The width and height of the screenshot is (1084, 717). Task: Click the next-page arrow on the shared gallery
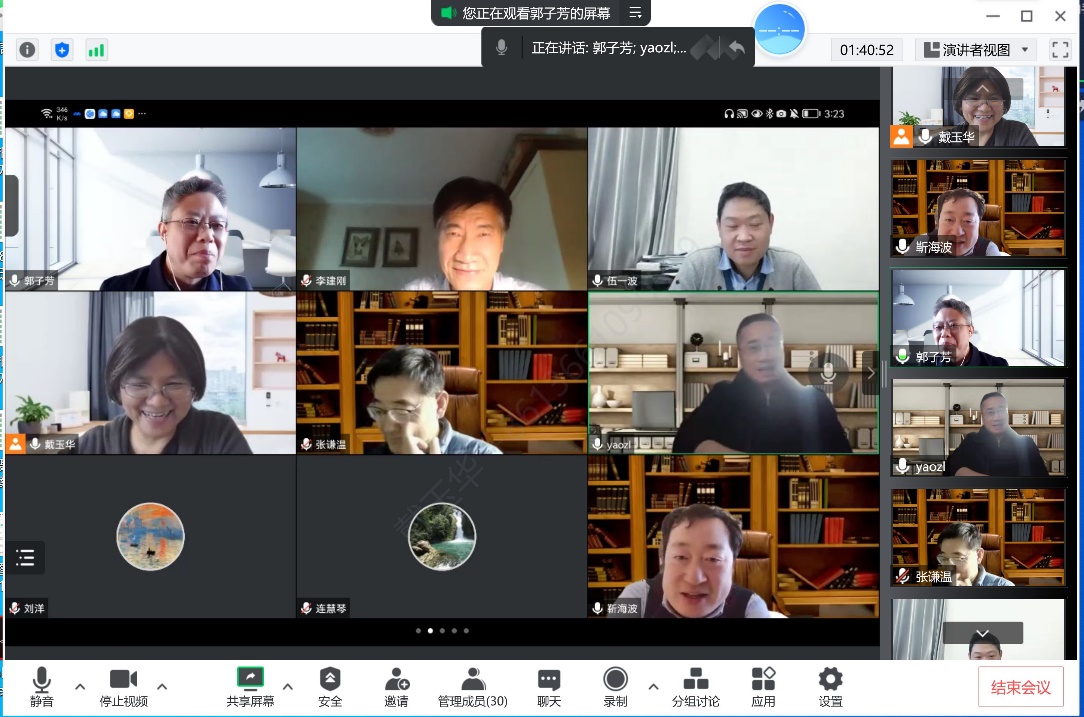pyautogui.click(x=871, y=373)
